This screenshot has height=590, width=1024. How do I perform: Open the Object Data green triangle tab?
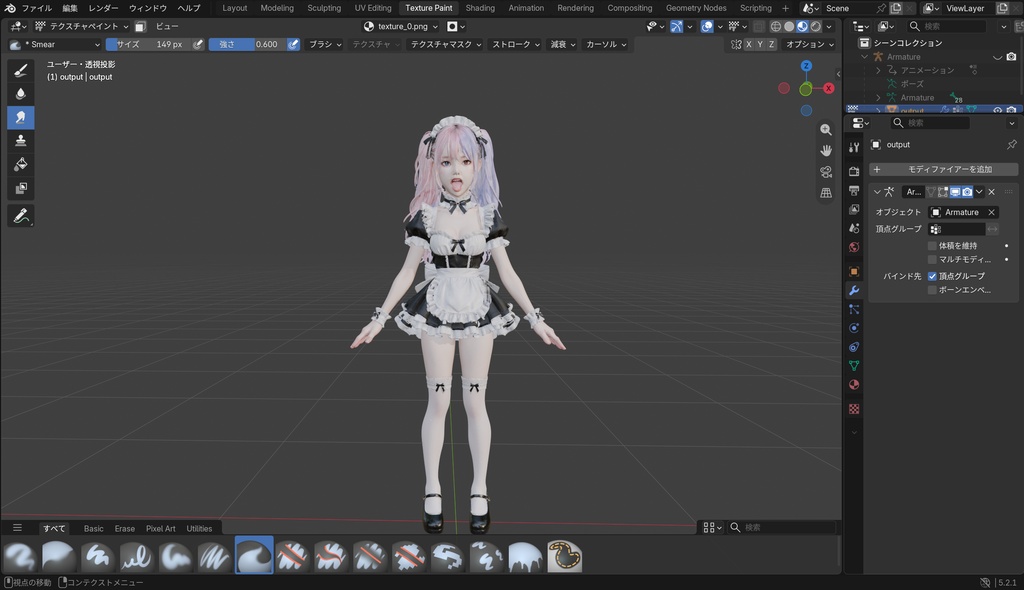click(x=854, y=366)
